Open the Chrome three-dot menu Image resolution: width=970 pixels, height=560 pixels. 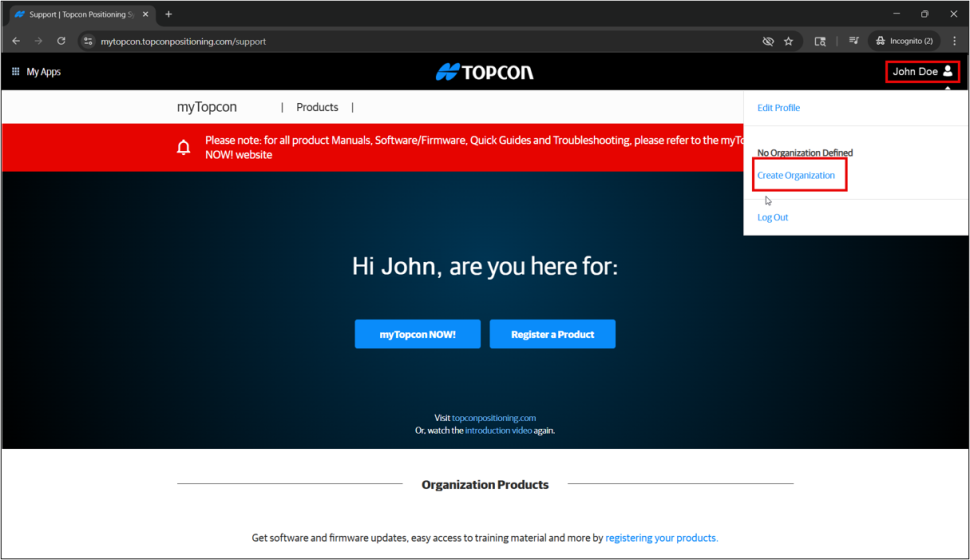tap(954, 41)
